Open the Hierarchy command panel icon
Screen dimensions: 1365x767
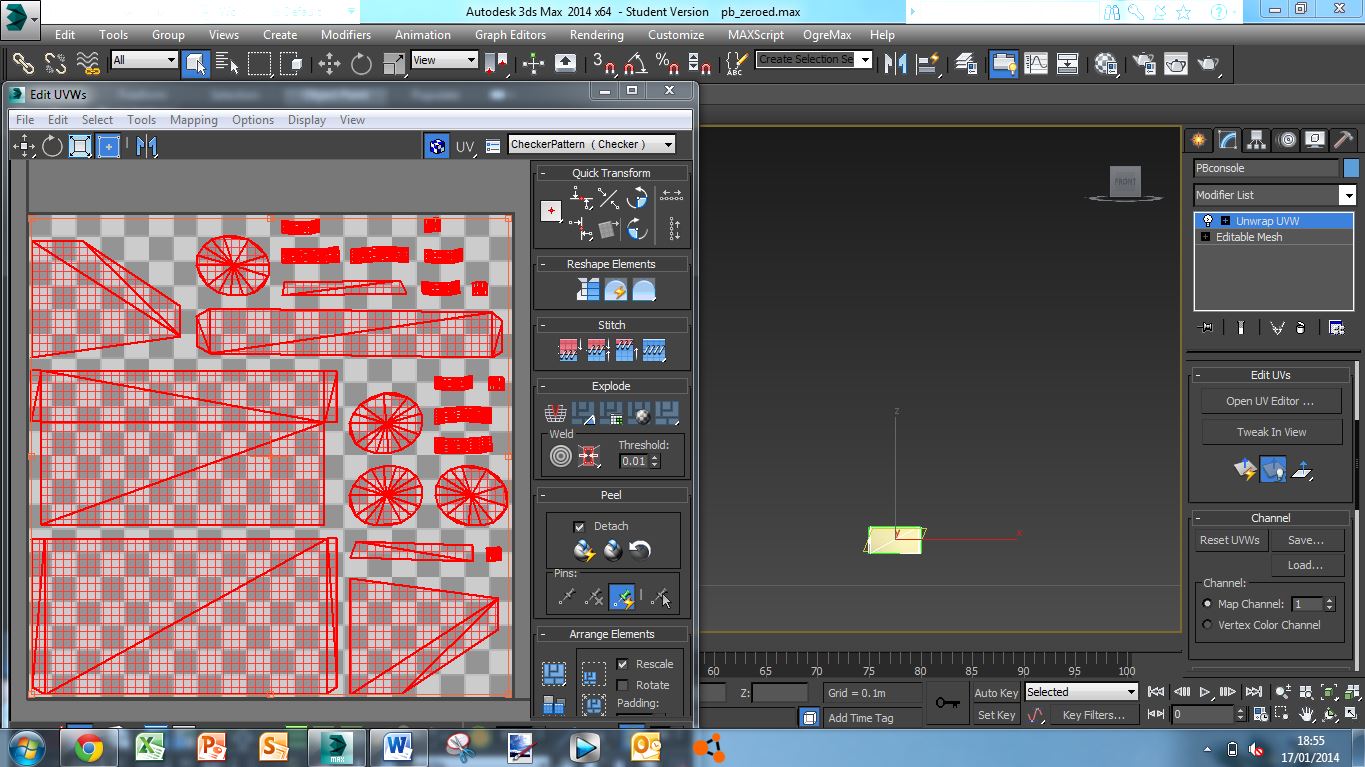pyautogui.click(x=1256, y=140)
